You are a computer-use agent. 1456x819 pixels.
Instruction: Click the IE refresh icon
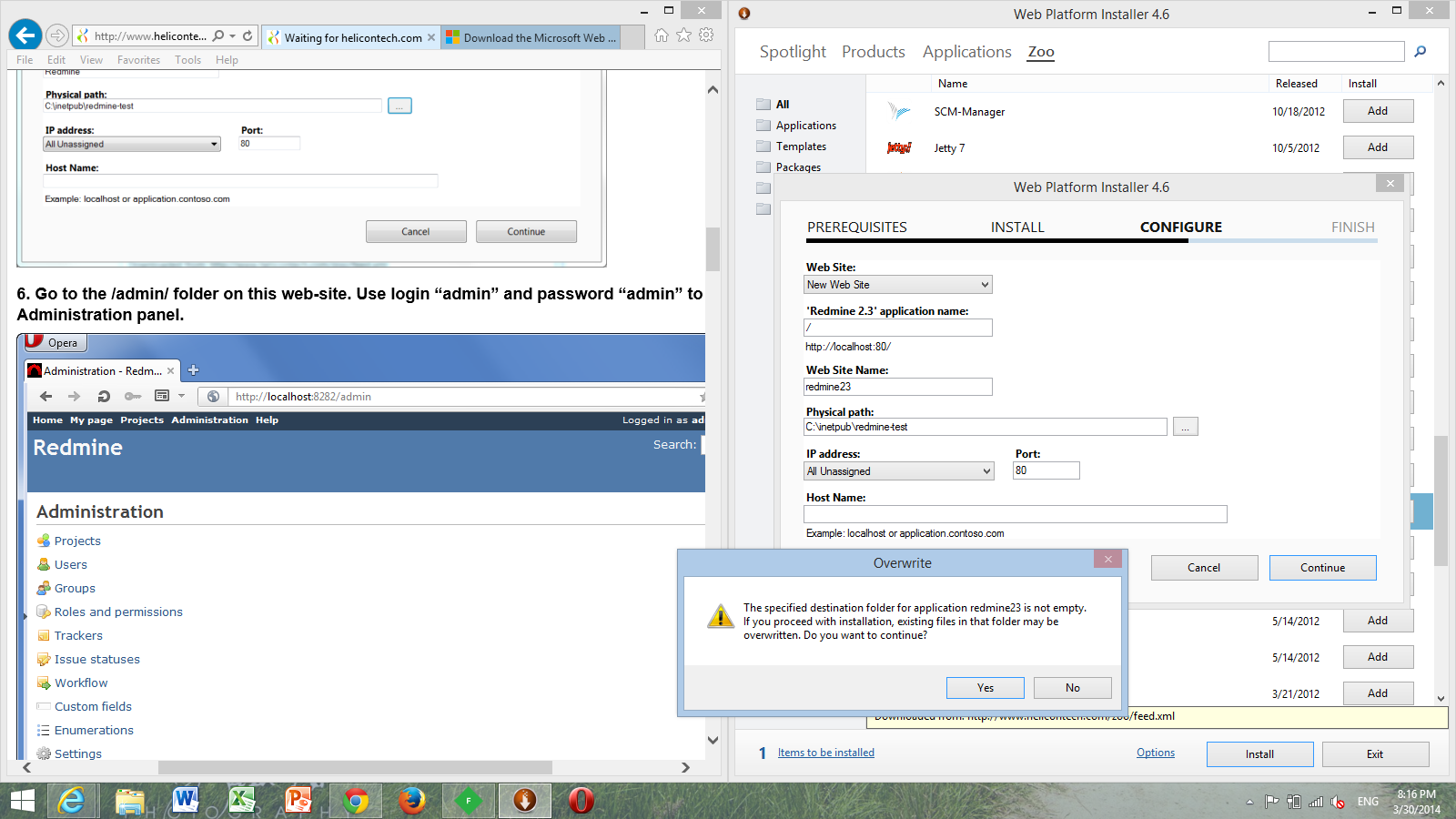[248, 36]
